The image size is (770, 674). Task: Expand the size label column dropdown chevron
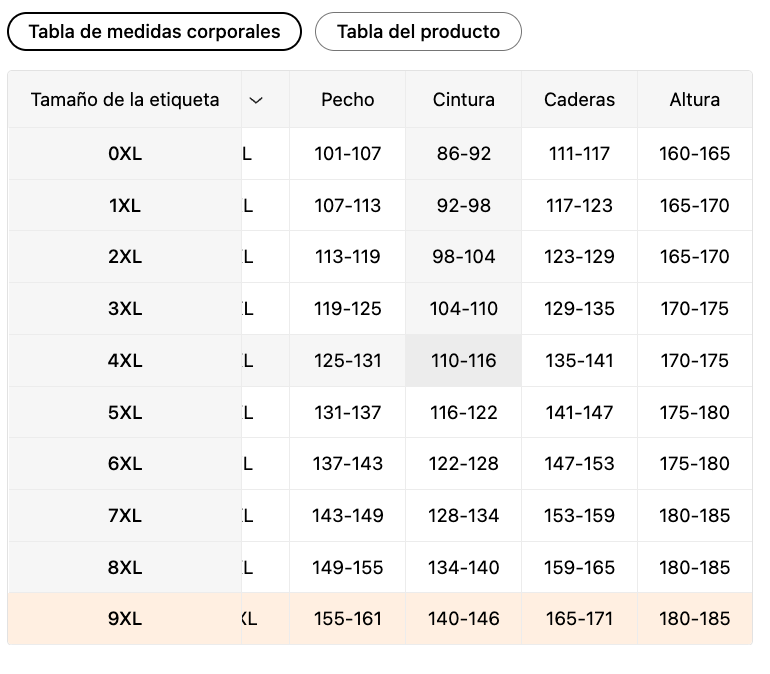(x=256, y=100)
